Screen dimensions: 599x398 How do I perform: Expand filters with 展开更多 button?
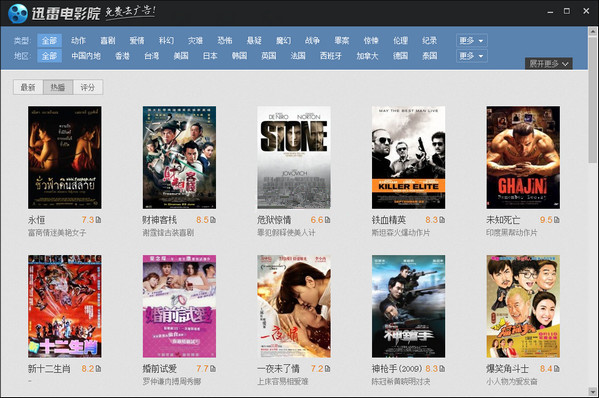pos(549,64)
